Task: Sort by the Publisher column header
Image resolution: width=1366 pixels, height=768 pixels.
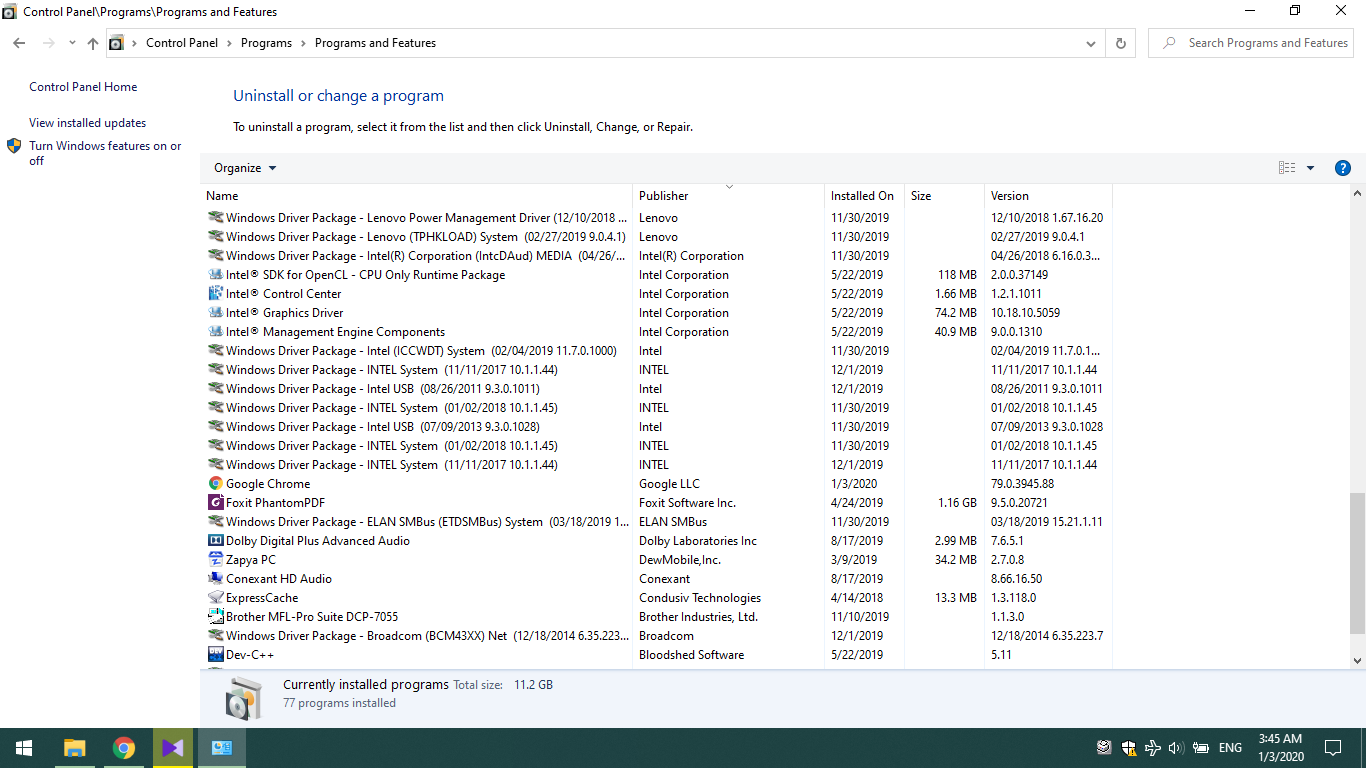Action: click(729, 196)
